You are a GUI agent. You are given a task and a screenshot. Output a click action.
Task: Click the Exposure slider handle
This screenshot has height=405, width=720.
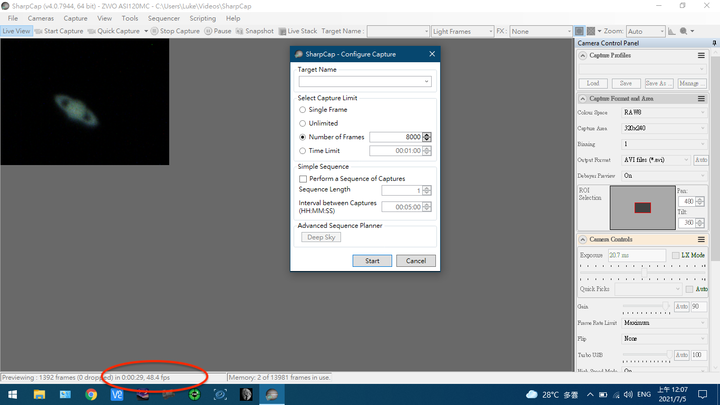point(644,273)
